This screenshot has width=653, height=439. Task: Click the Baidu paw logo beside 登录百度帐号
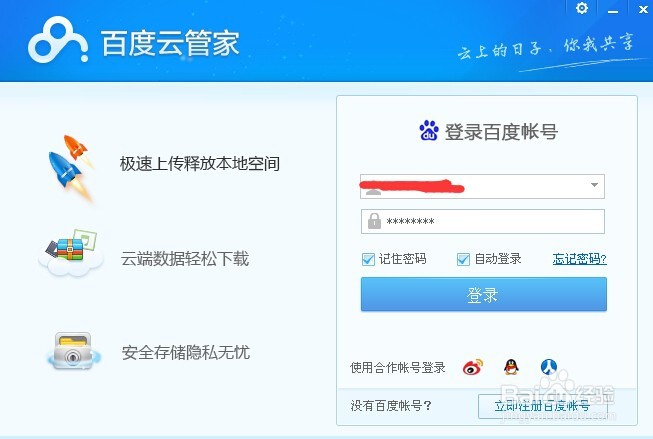(429, 130)
